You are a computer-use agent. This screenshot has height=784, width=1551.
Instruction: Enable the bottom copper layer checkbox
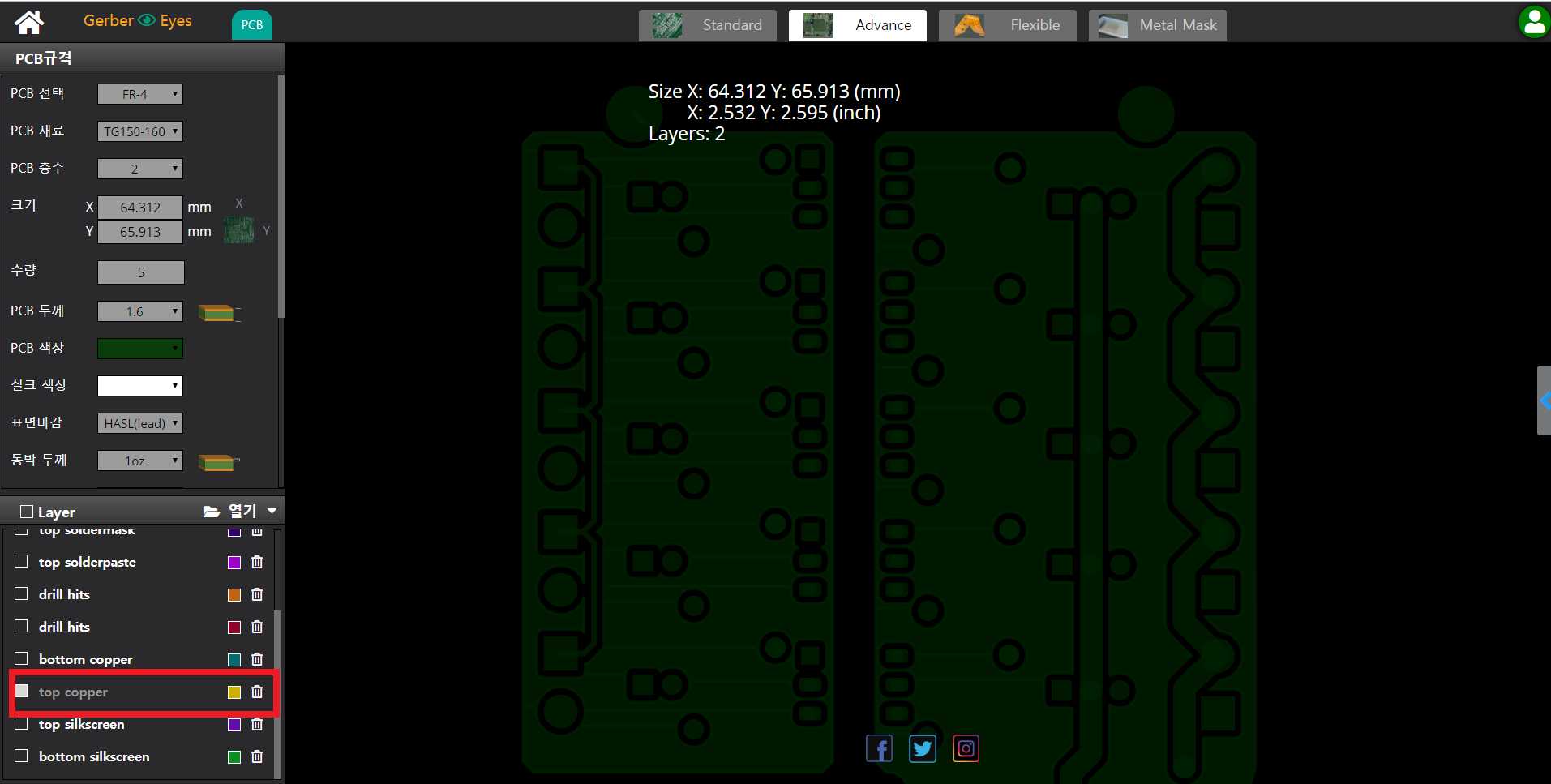22,658
